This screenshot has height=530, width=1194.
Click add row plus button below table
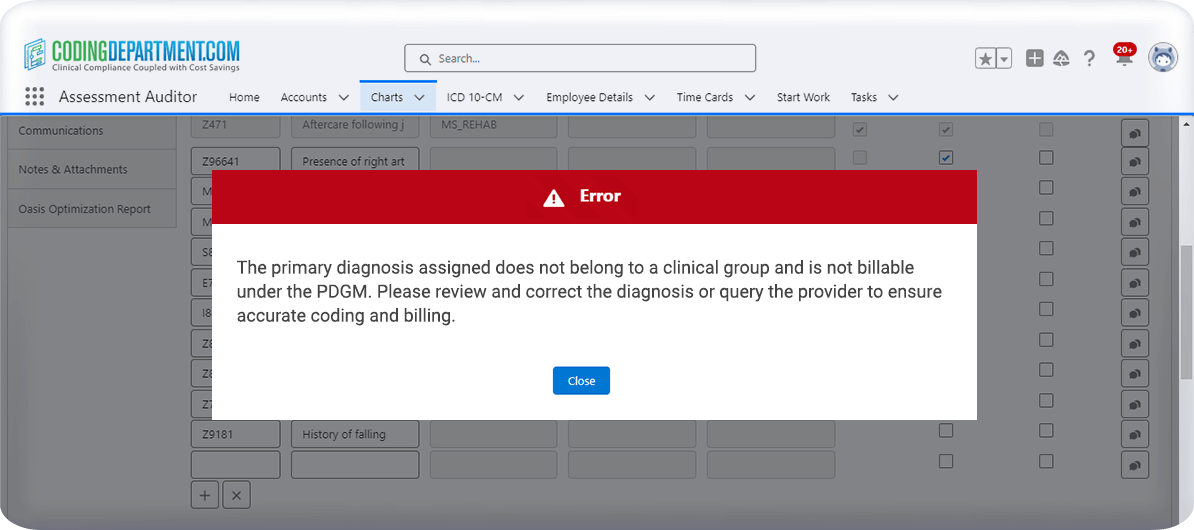tap(205, 495)
